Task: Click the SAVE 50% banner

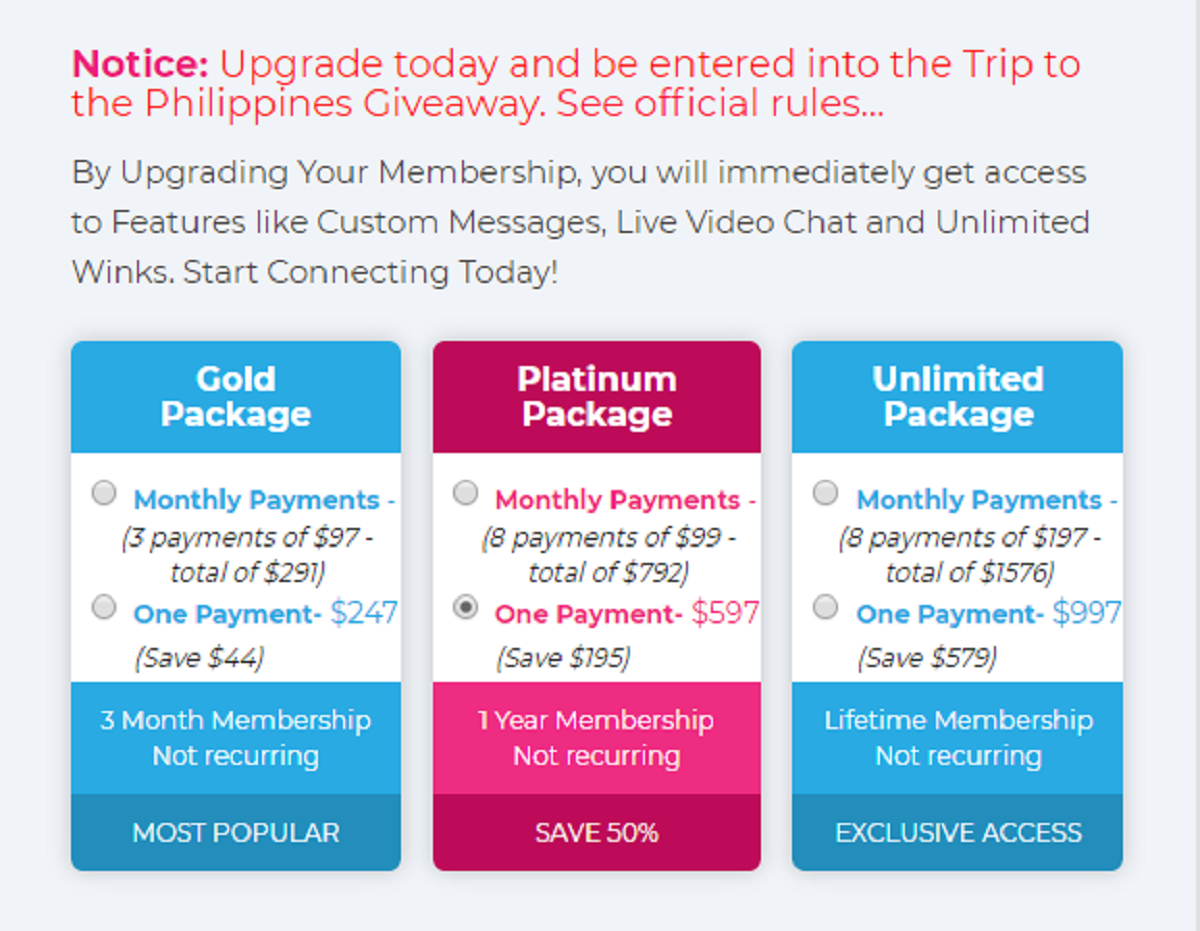Action: tap(597, 832)
